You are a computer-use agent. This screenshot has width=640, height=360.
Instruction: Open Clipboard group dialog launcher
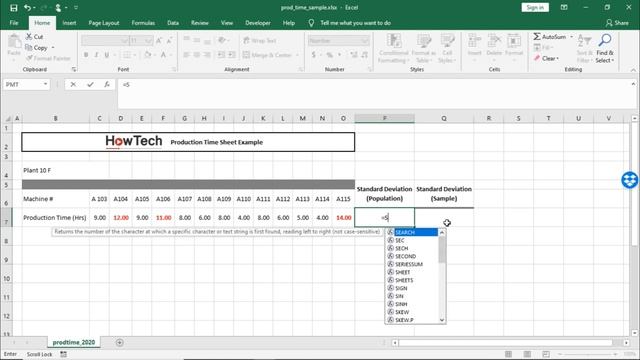(74, 69)
